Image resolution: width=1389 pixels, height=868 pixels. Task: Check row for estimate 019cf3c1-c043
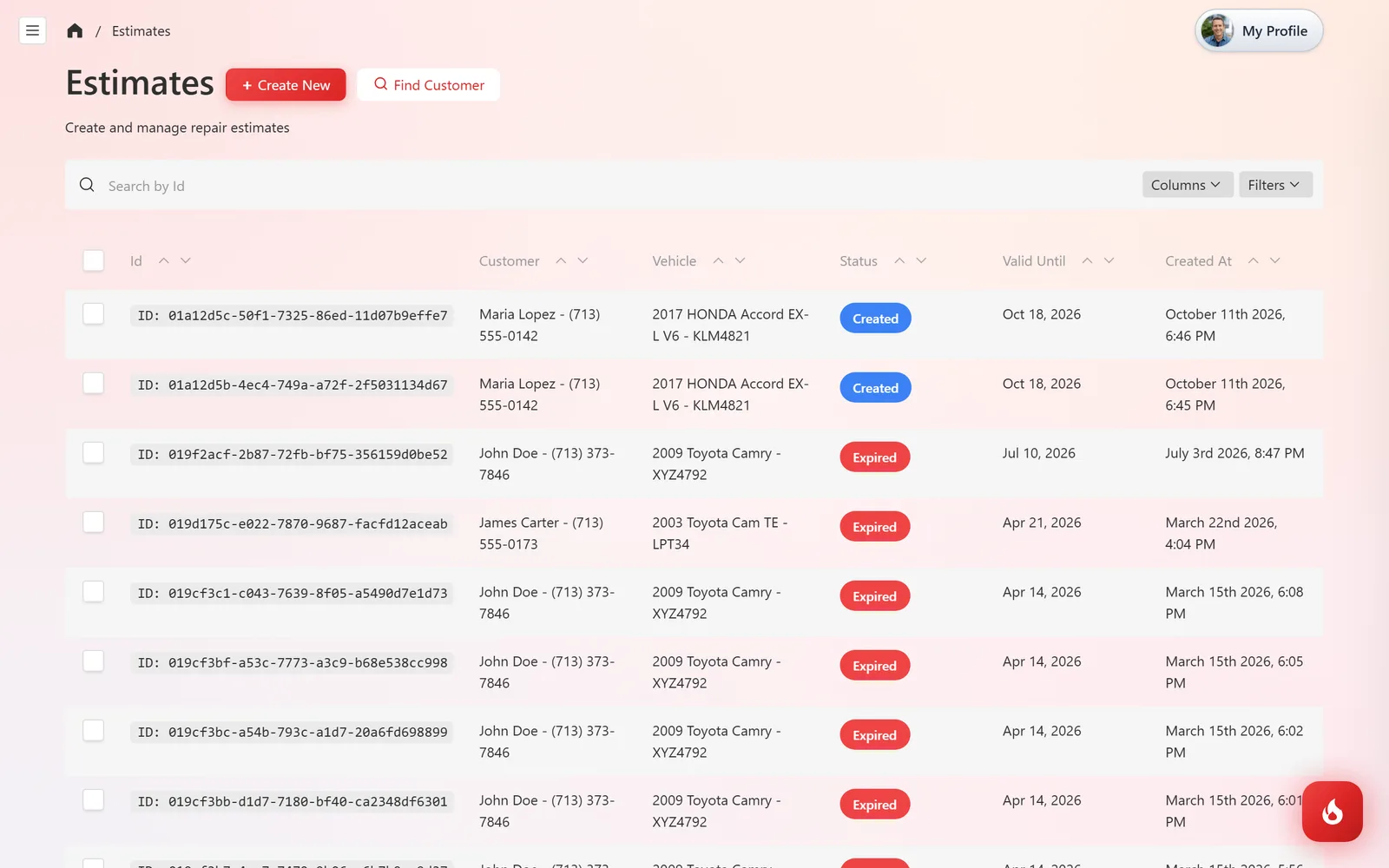pyautogui.click(x=93, y=591)
